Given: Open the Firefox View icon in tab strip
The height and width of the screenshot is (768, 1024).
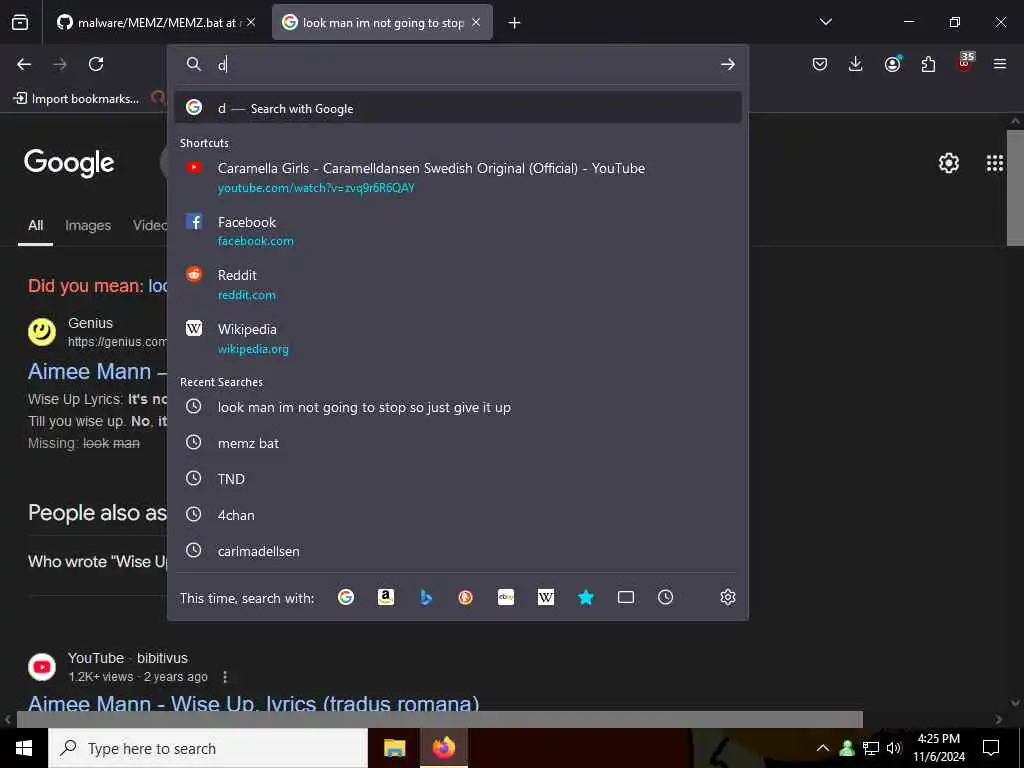Looking at the screenshot, I should (x=20, y=23).
